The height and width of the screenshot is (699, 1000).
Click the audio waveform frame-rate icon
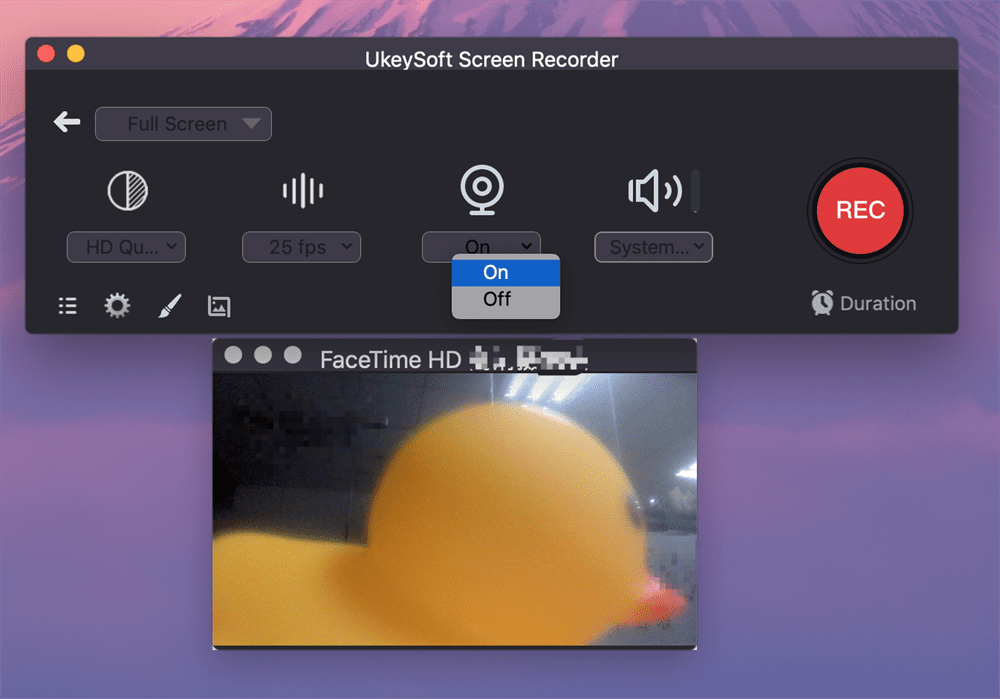click(301, 191)
